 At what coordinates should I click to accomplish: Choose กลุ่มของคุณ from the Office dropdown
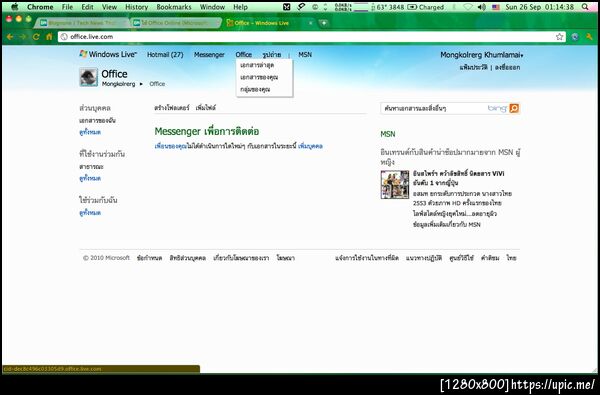(255, 90)
